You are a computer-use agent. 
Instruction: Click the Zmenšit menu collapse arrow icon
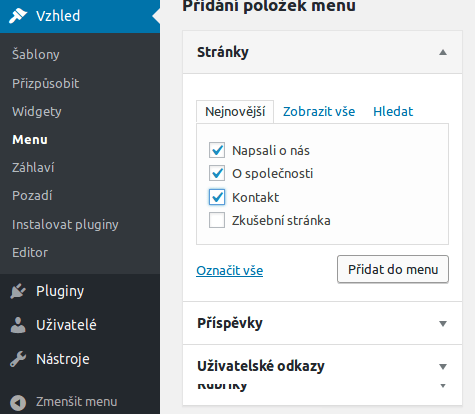tap(18, 402)
